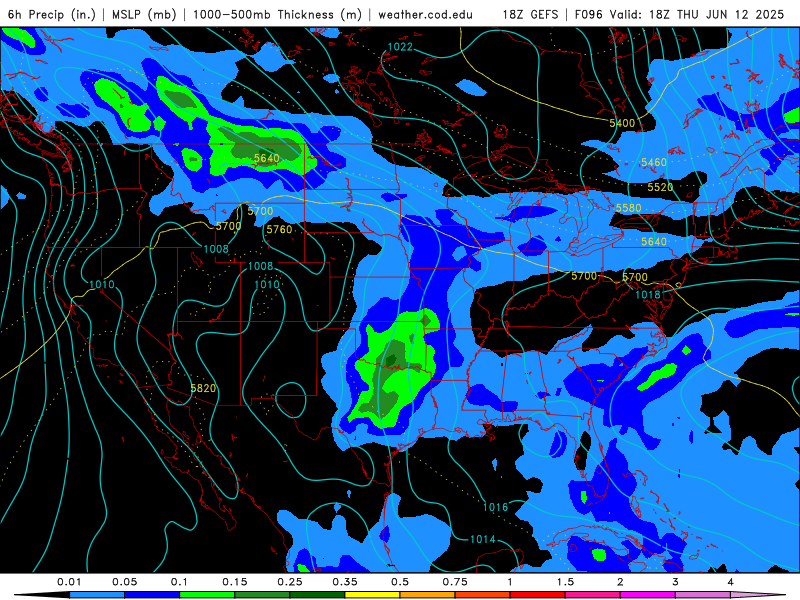Click the 5400 thickness contour label
Image resolution: width=800 pixels, height=600 pixels.
622,123
